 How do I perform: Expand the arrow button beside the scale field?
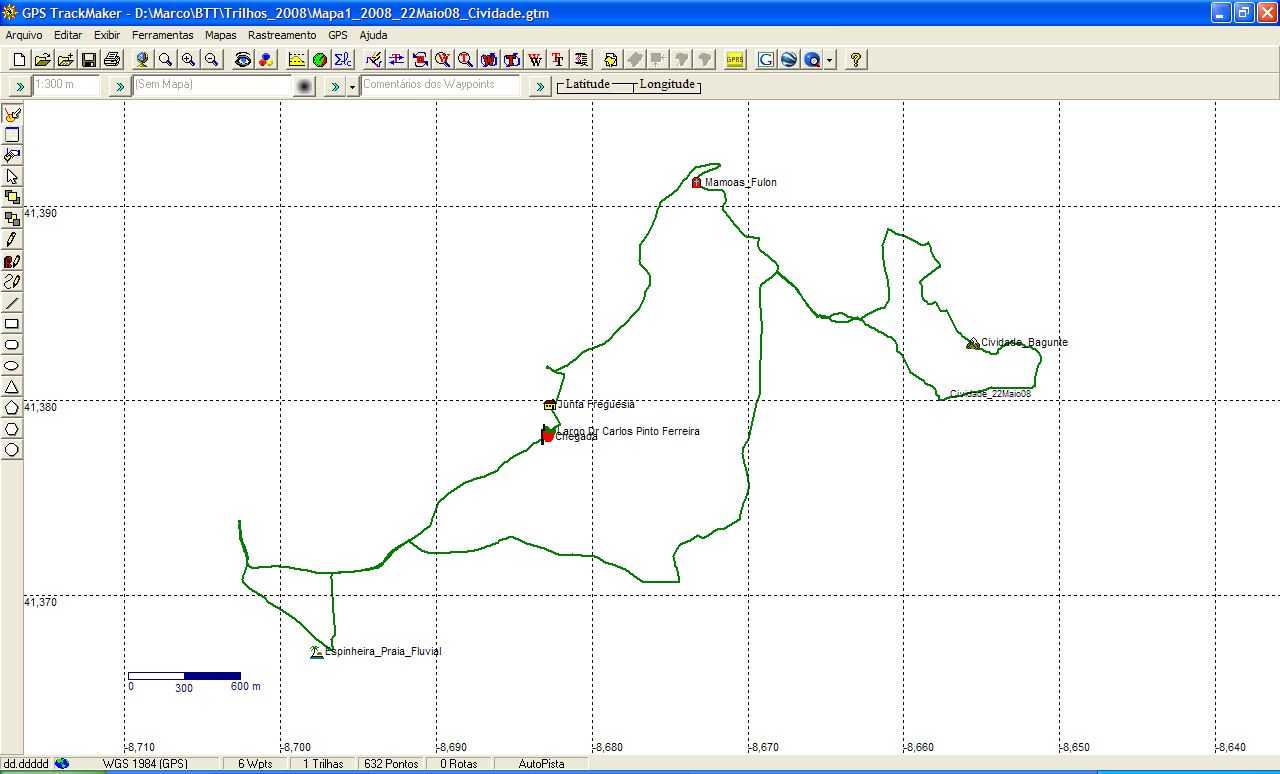(20, 86)
